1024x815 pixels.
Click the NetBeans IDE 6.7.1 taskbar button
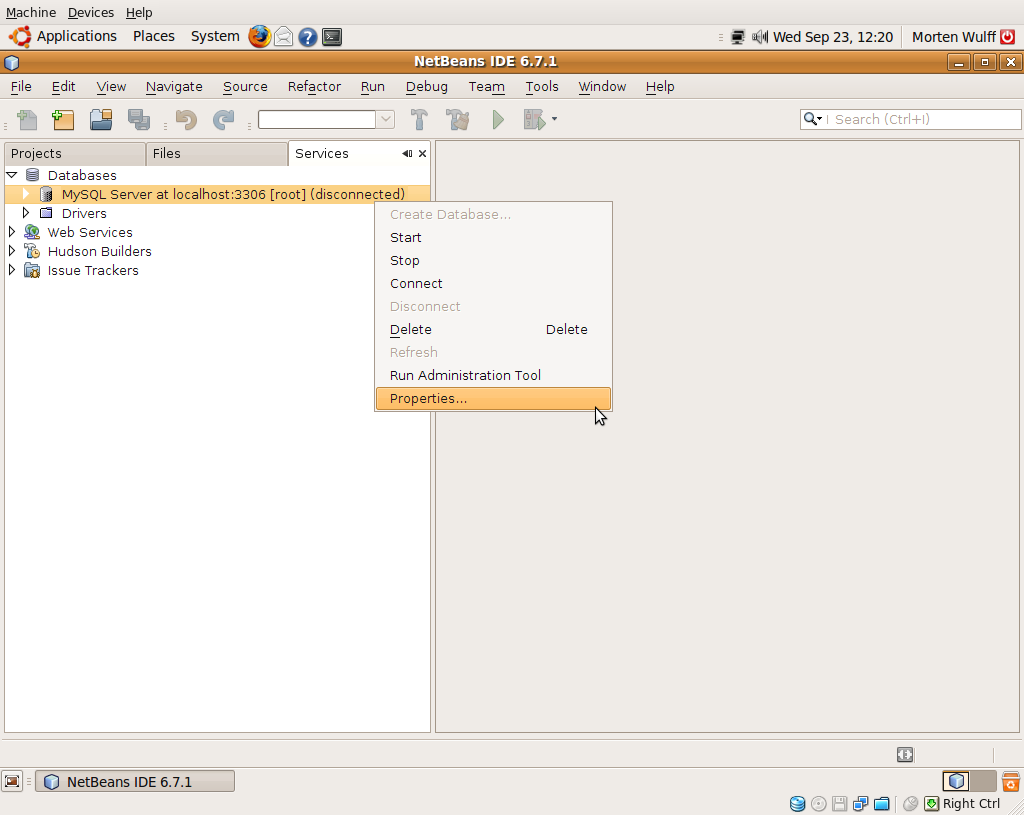pos(135,782)
